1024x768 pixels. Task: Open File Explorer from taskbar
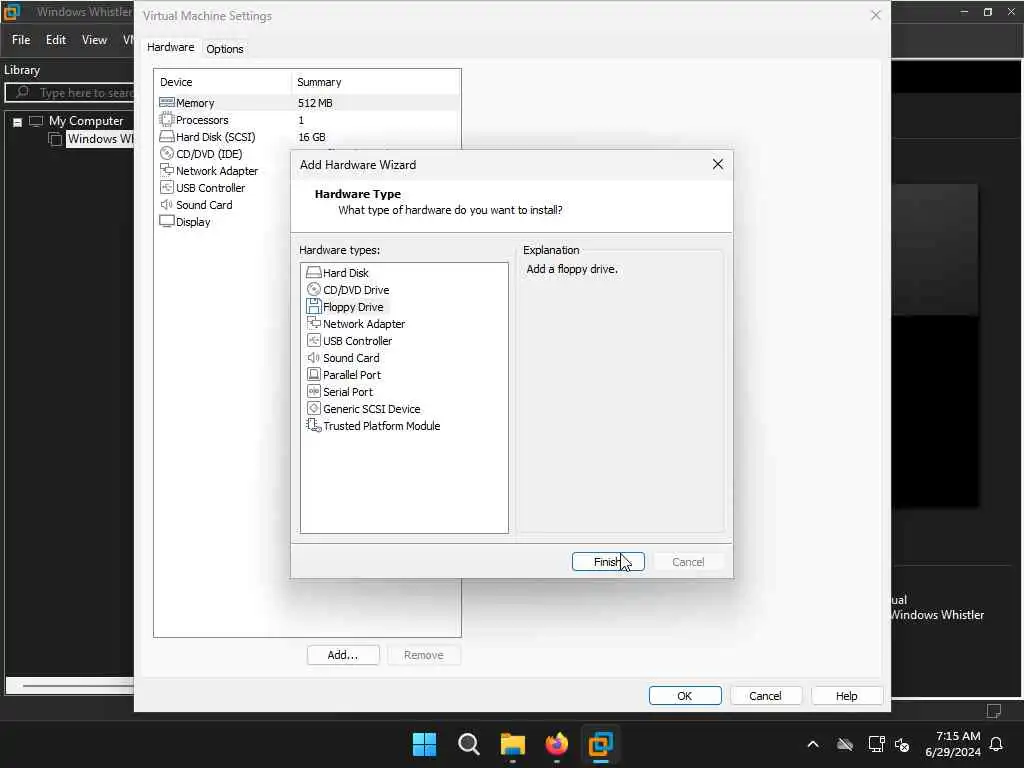(x=513, y=744)
